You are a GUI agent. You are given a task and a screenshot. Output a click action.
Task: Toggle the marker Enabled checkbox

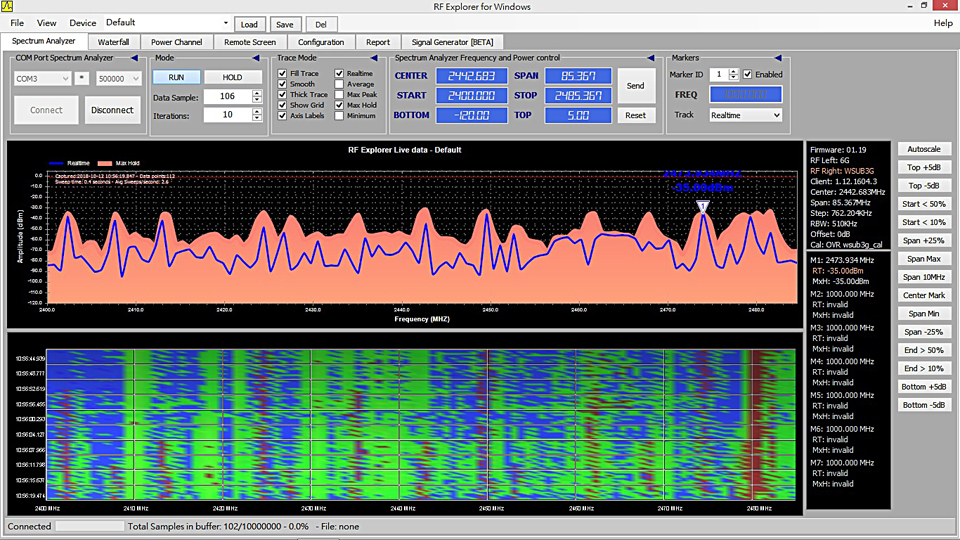click(748, 74)
